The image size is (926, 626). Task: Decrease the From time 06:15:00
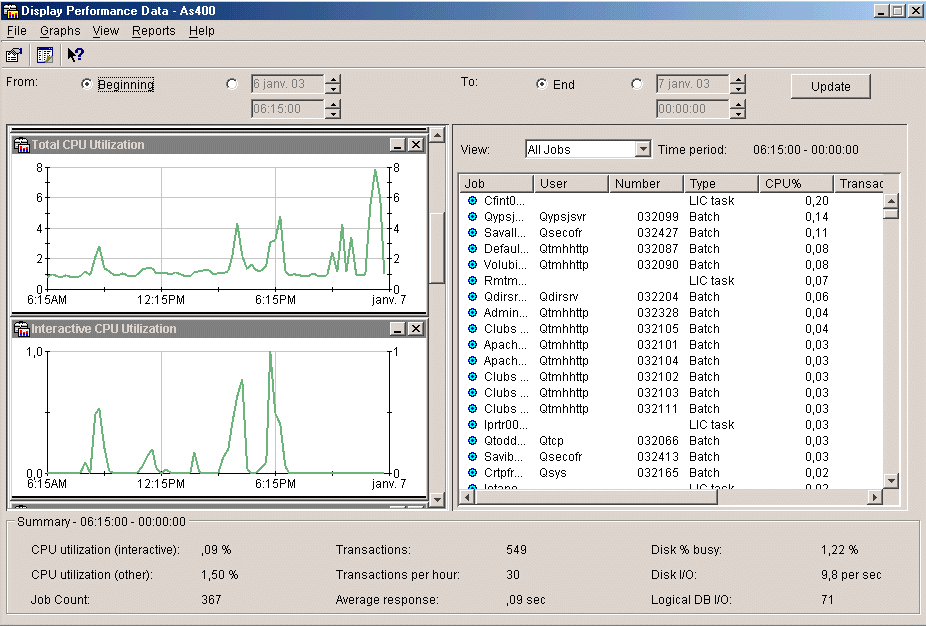click(333, 113)
